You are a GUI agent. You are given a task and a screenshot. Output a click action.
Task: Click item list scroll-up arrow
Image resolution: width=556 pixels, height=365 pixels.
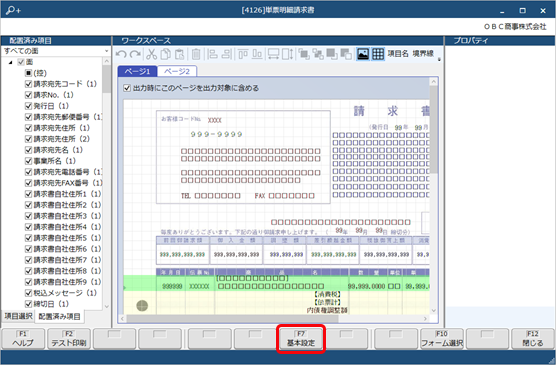point(106,61)
